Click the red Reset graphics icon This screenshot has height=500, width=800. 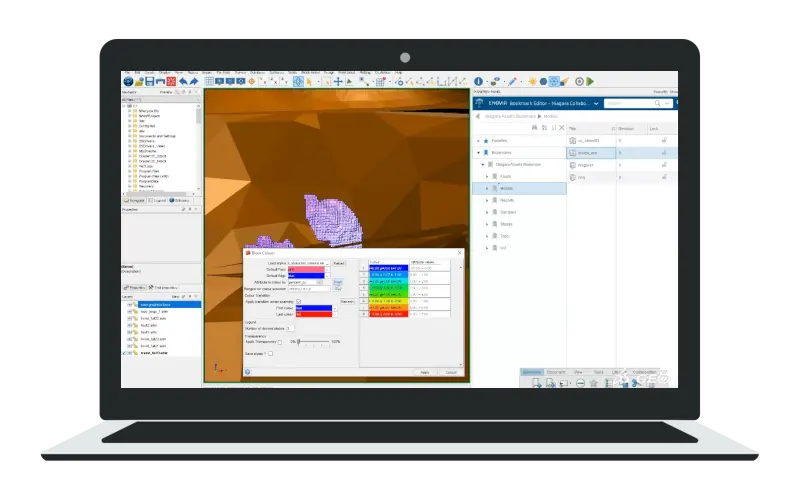[171, 82]
